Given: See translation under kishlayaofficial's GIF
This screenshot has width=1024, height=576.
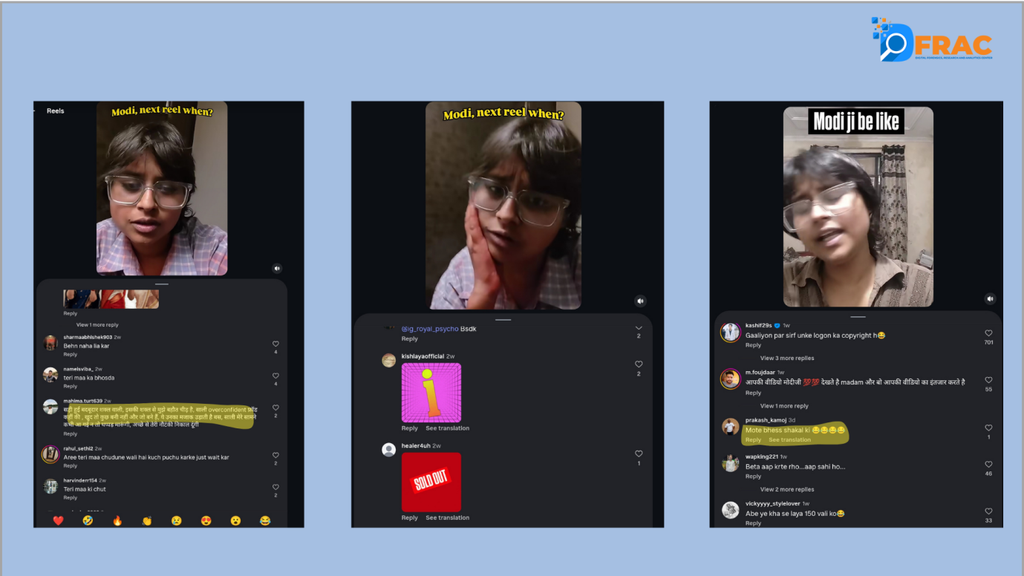Looking at the screenshot, I should tap(447, 428).
